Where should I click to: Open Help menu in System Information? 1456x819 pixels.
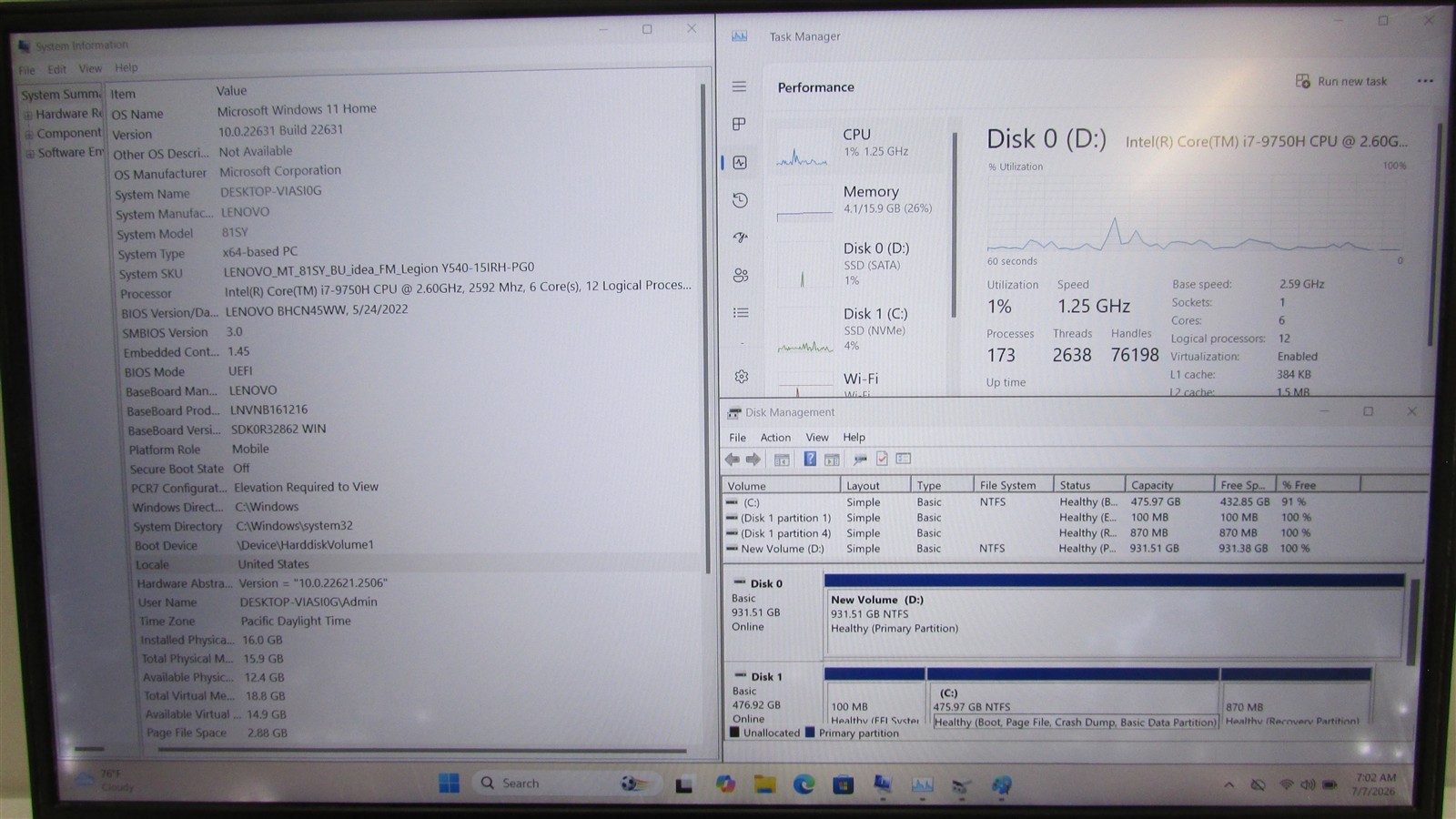[126, 67]
